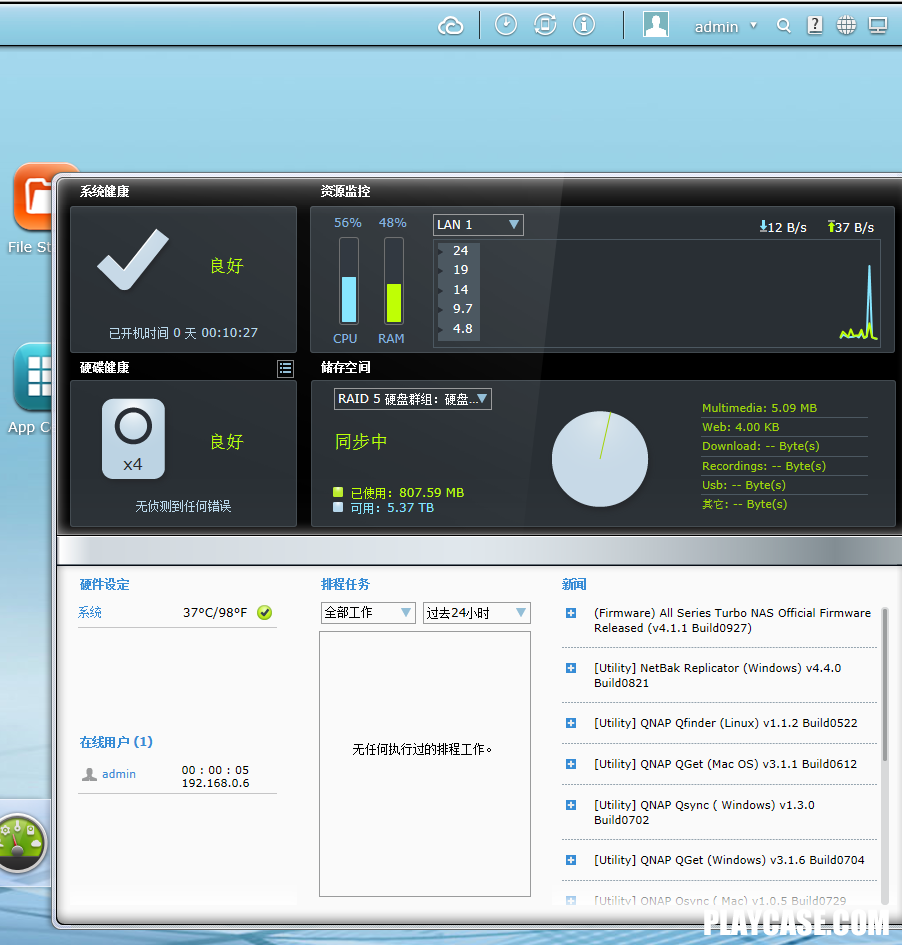Click the CPU usage bar
This screenshot has width=902, height=945.
tap(349, 281)
